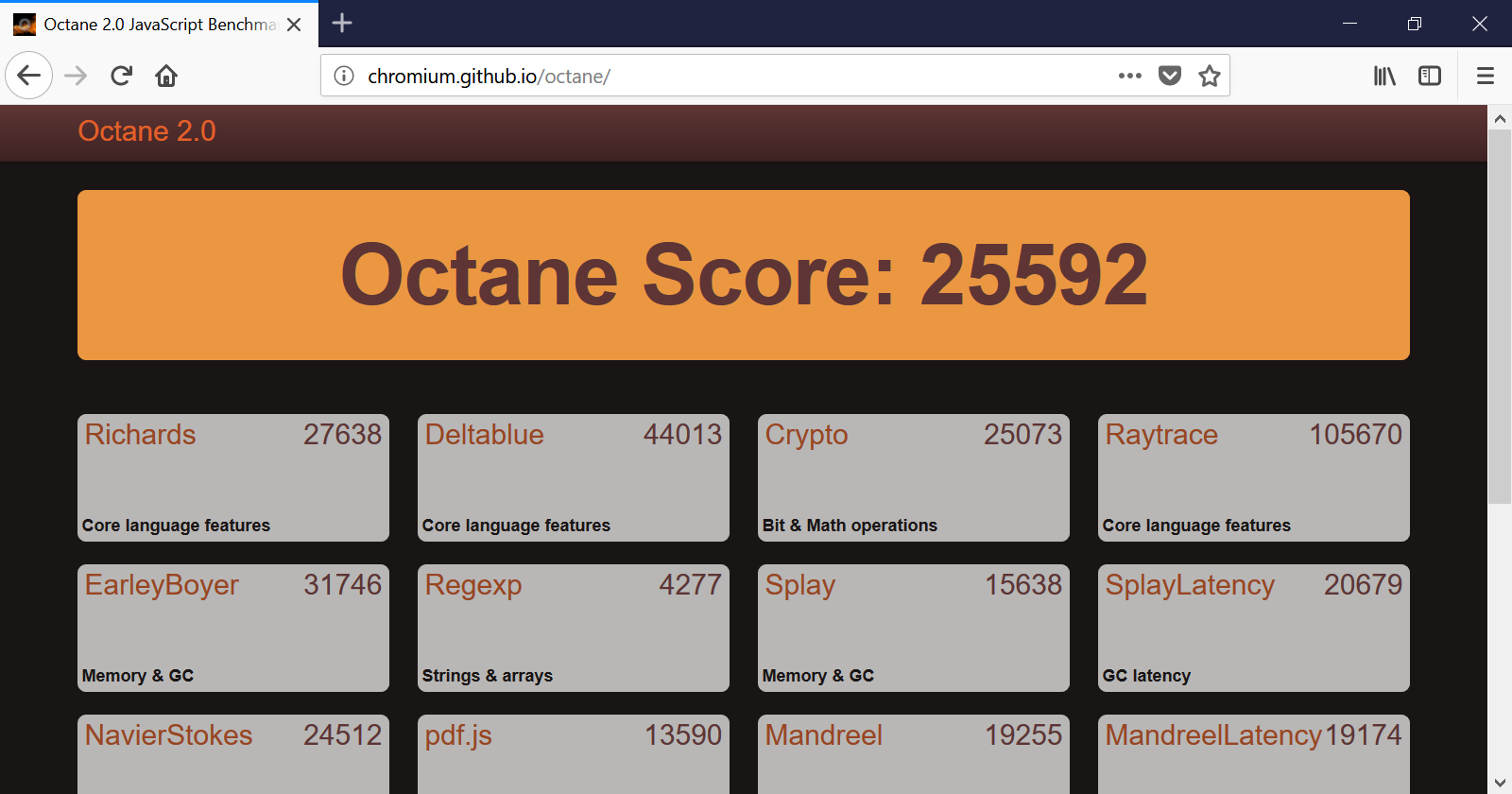Viewport: 1512px width, 794px height.
Task: Open the browser home page
Action: click(166, 76)
